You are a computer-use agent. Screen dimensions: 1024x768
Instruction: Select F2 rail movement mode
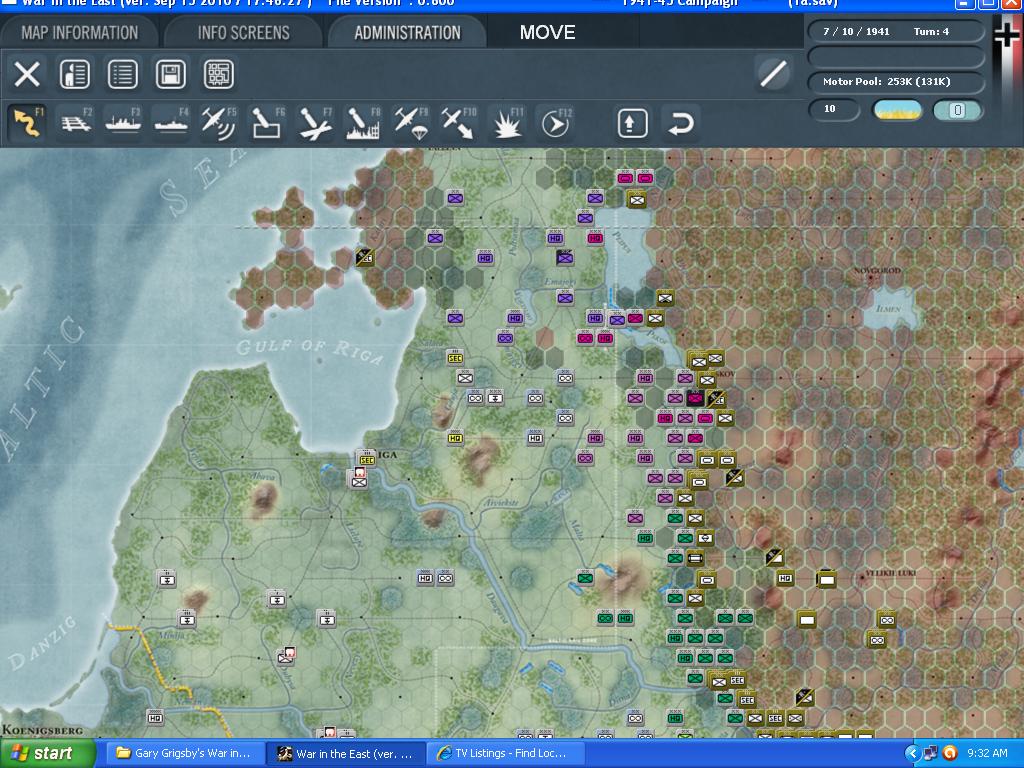pos(76,123)
